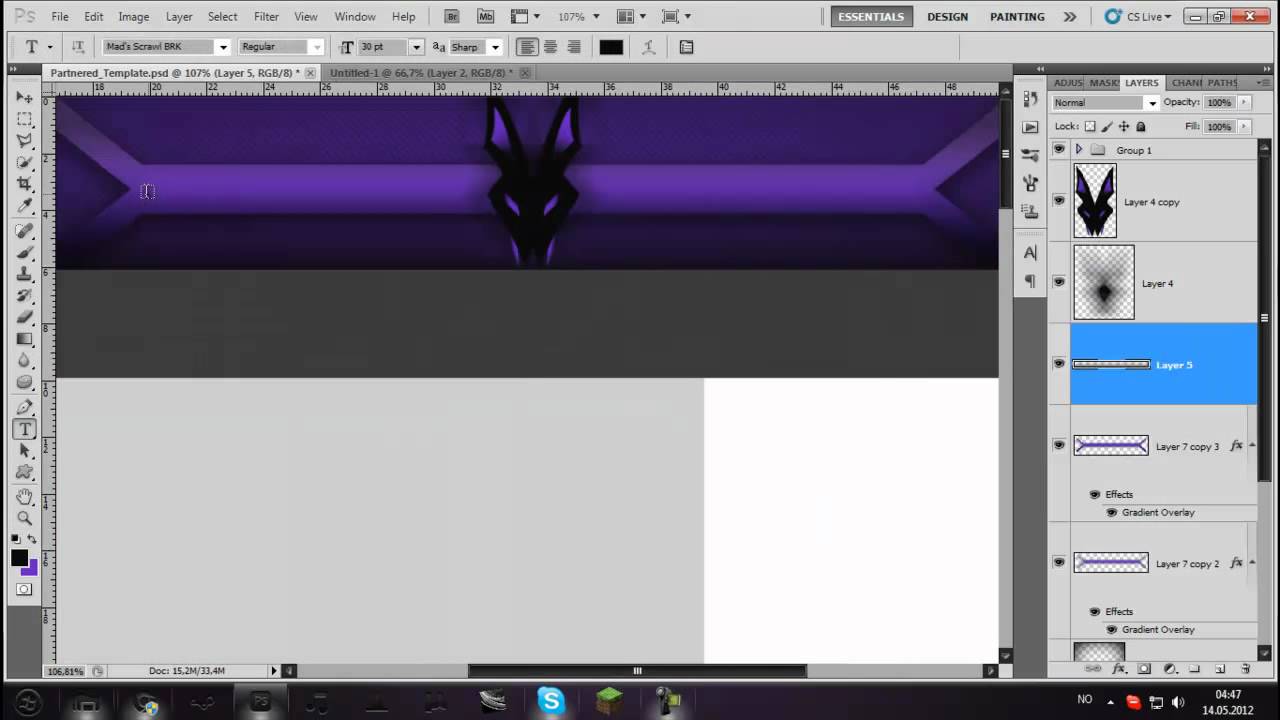1280x720 pixels.
Task: Center align the text
Action: [550, 47]
